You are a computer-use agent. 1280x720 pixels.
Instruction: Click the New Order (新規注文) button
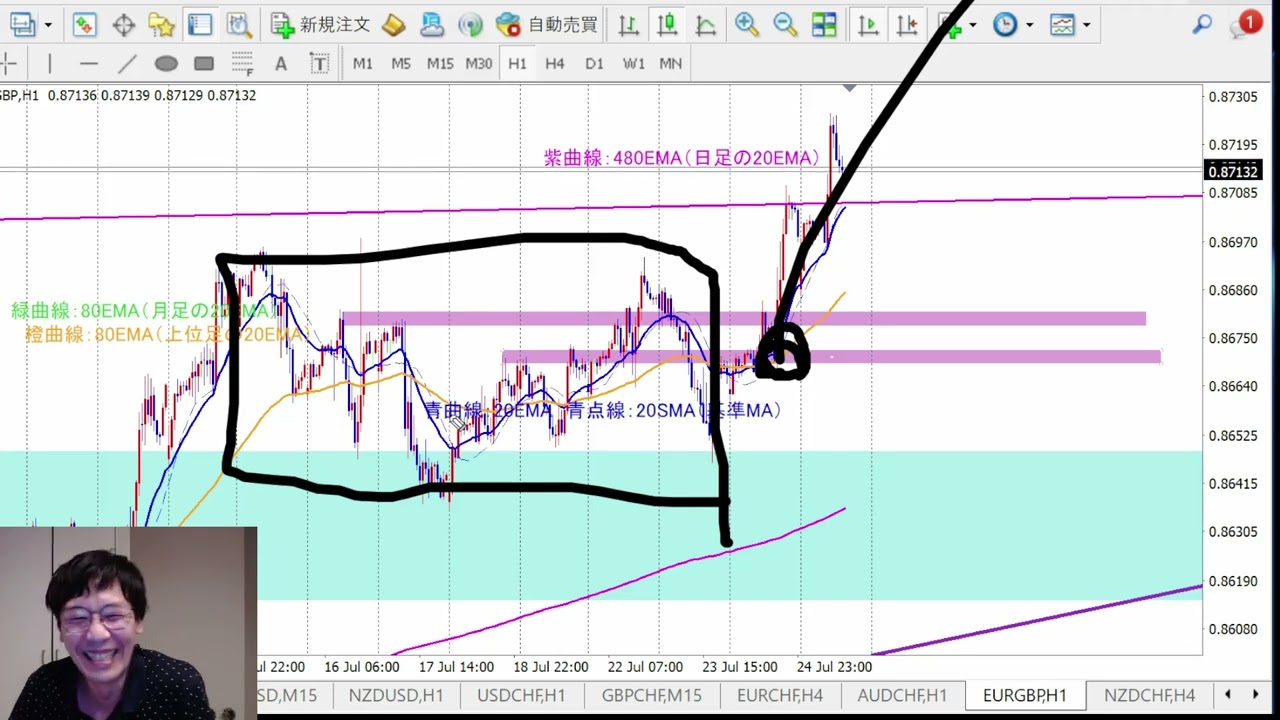321,25
